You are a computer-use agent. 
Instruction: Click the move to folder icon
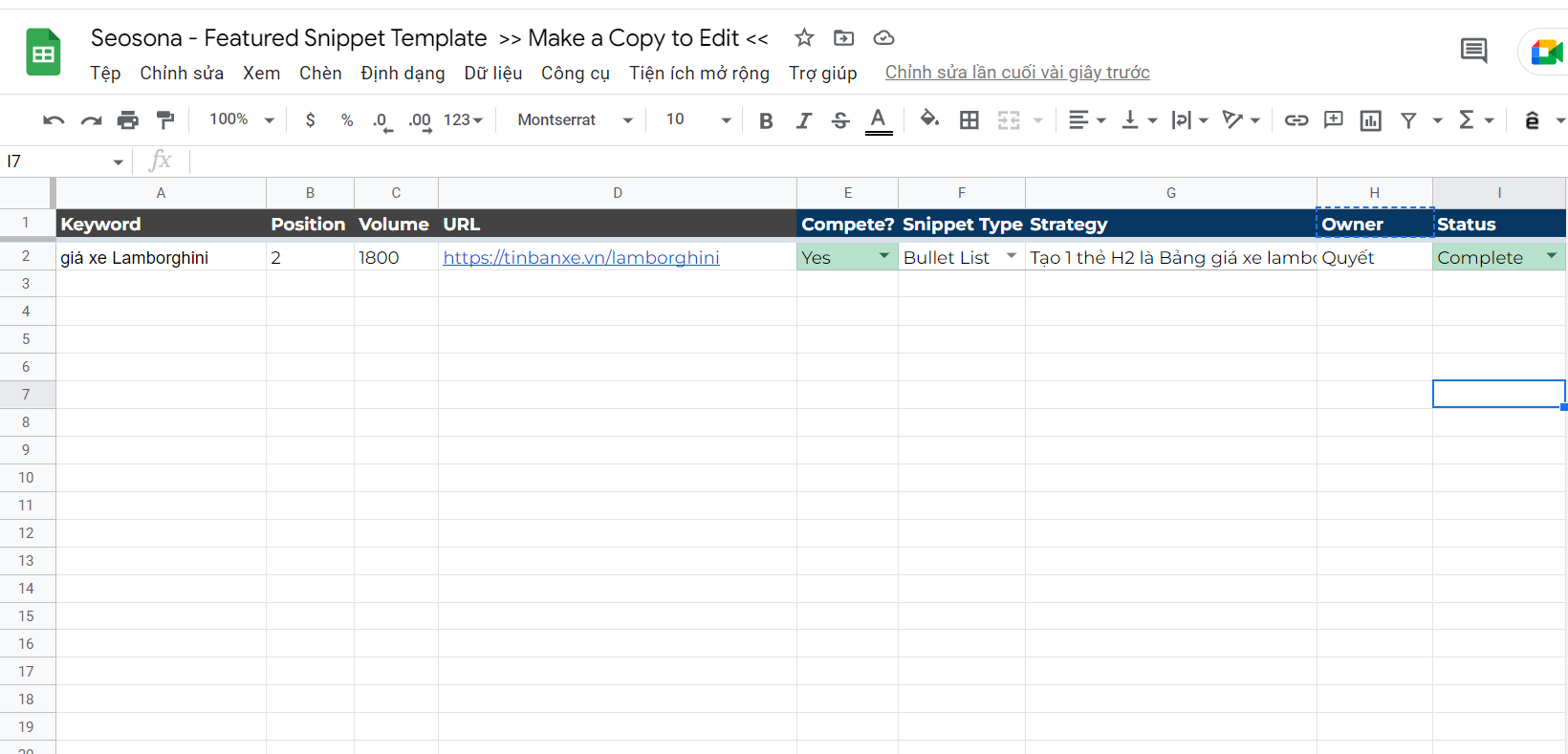[844, 37]
